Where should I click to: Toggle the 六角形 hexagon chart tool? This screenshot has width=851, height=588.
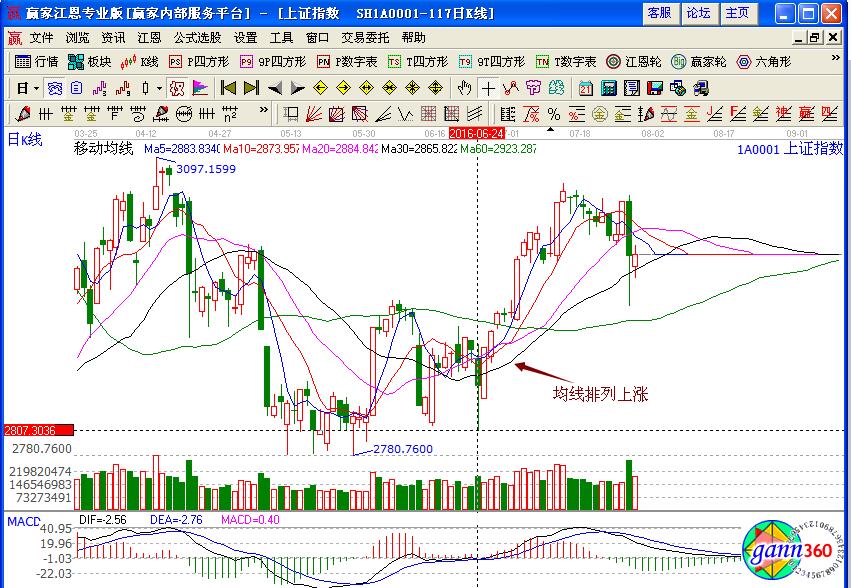pos(763,61)
